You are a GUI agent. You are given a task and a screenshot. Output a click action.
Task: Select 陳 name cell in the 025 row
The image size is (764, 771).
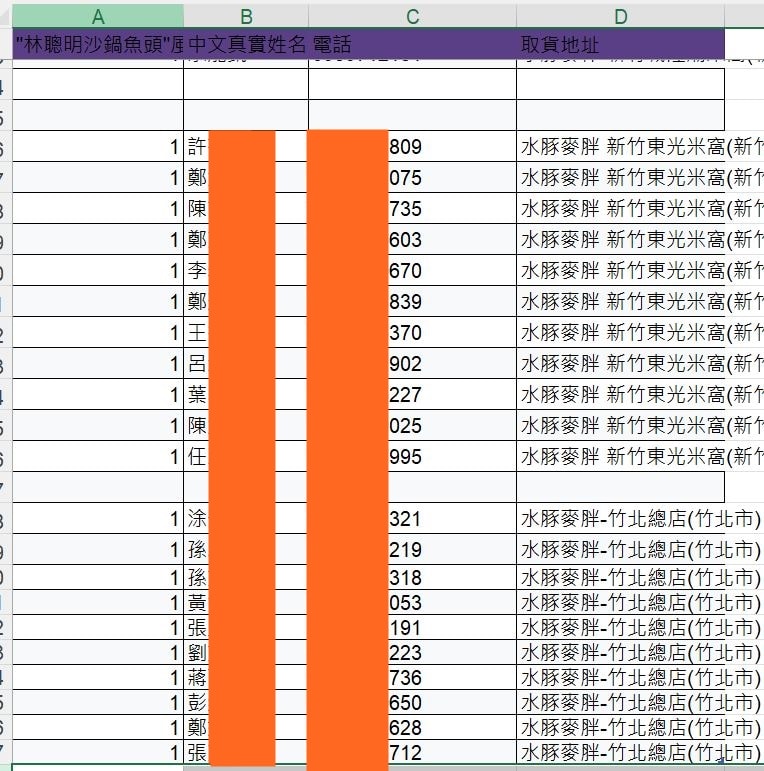246,425
